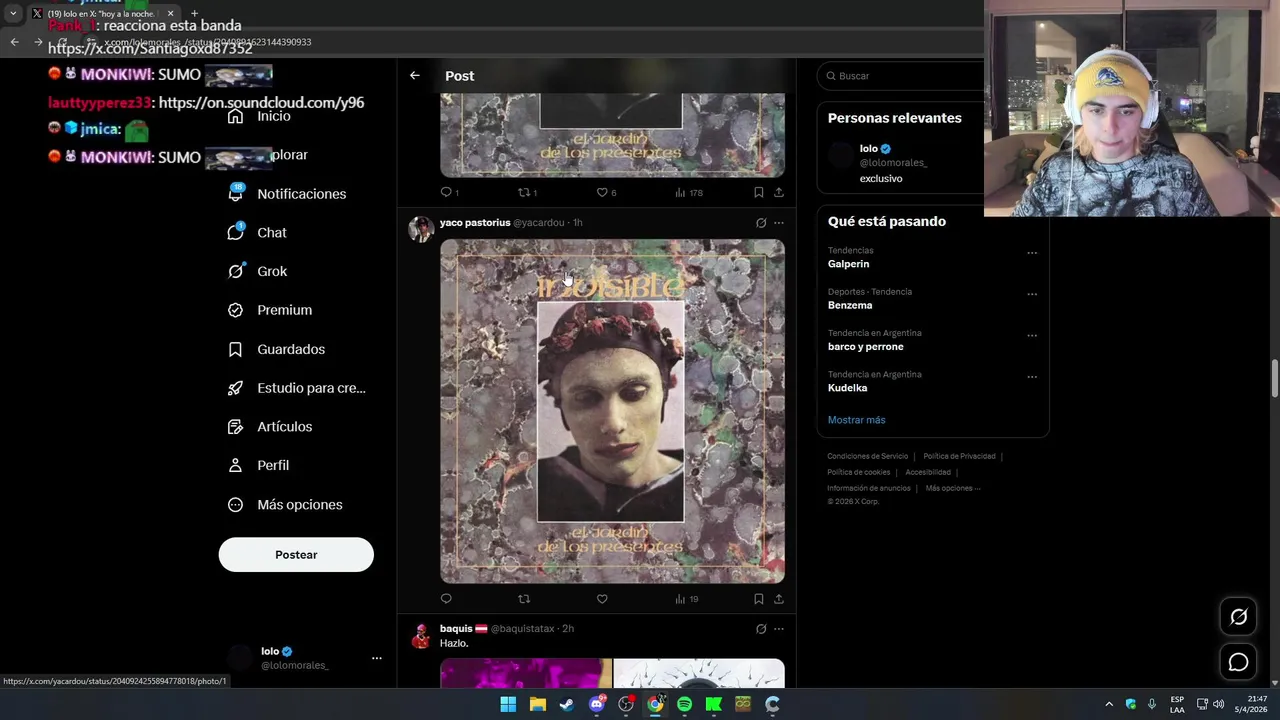The height and width of the screenshot is (720, 1280).
Task: Open Steam from taskbar
Action: (567, 704)
